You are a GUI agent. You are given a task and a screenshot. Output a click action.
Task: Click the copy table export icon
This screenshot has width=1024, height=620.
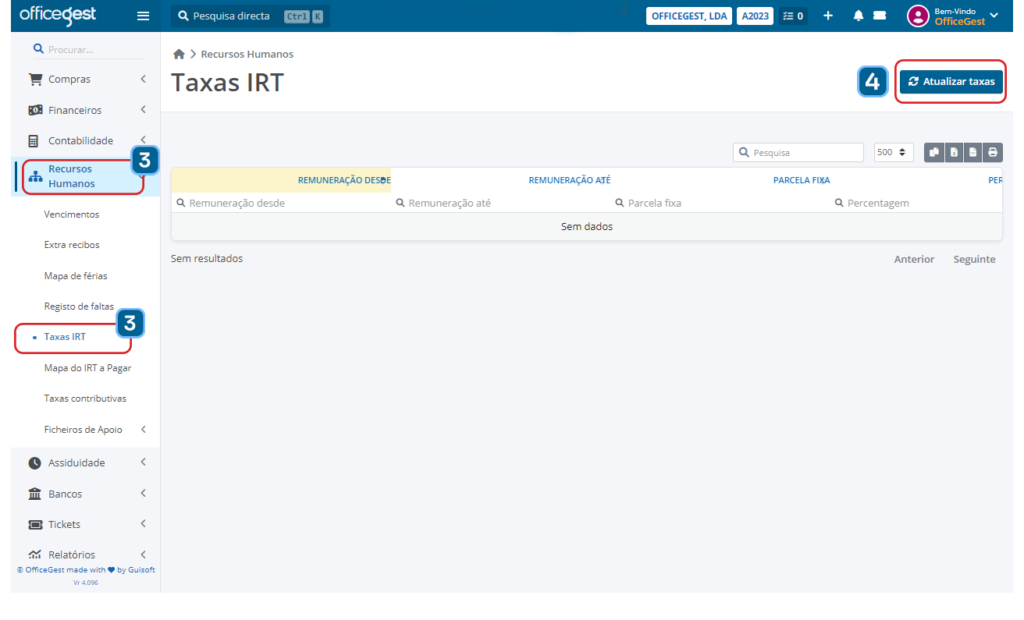[934, 152]
